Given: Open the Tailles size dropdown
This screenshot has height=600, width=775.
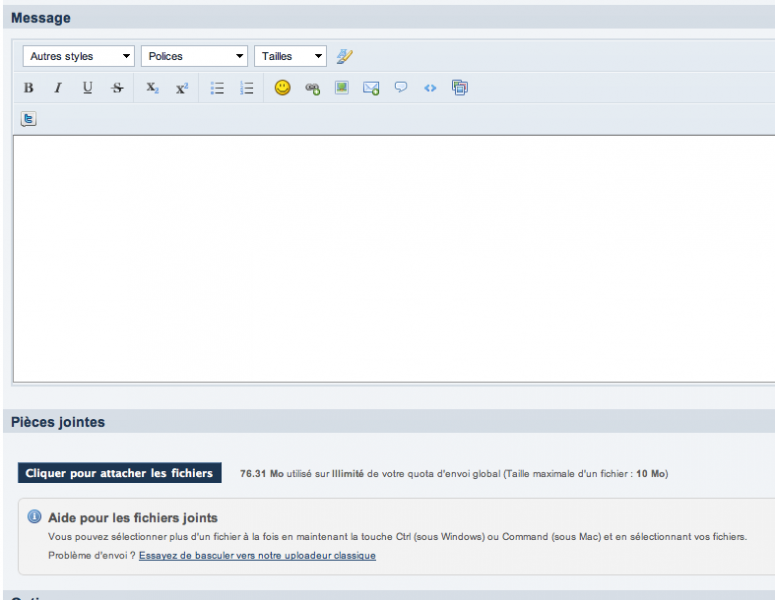Looking at the screenshot, I should 290,56.
